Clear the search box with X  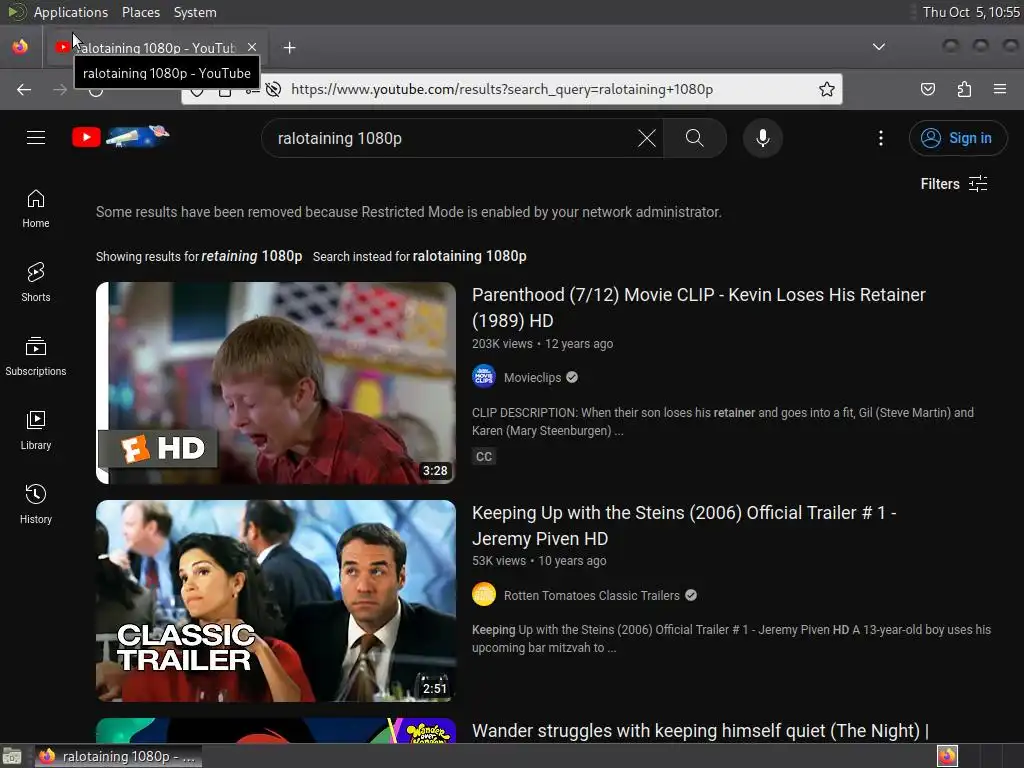(x=647, y=138)
